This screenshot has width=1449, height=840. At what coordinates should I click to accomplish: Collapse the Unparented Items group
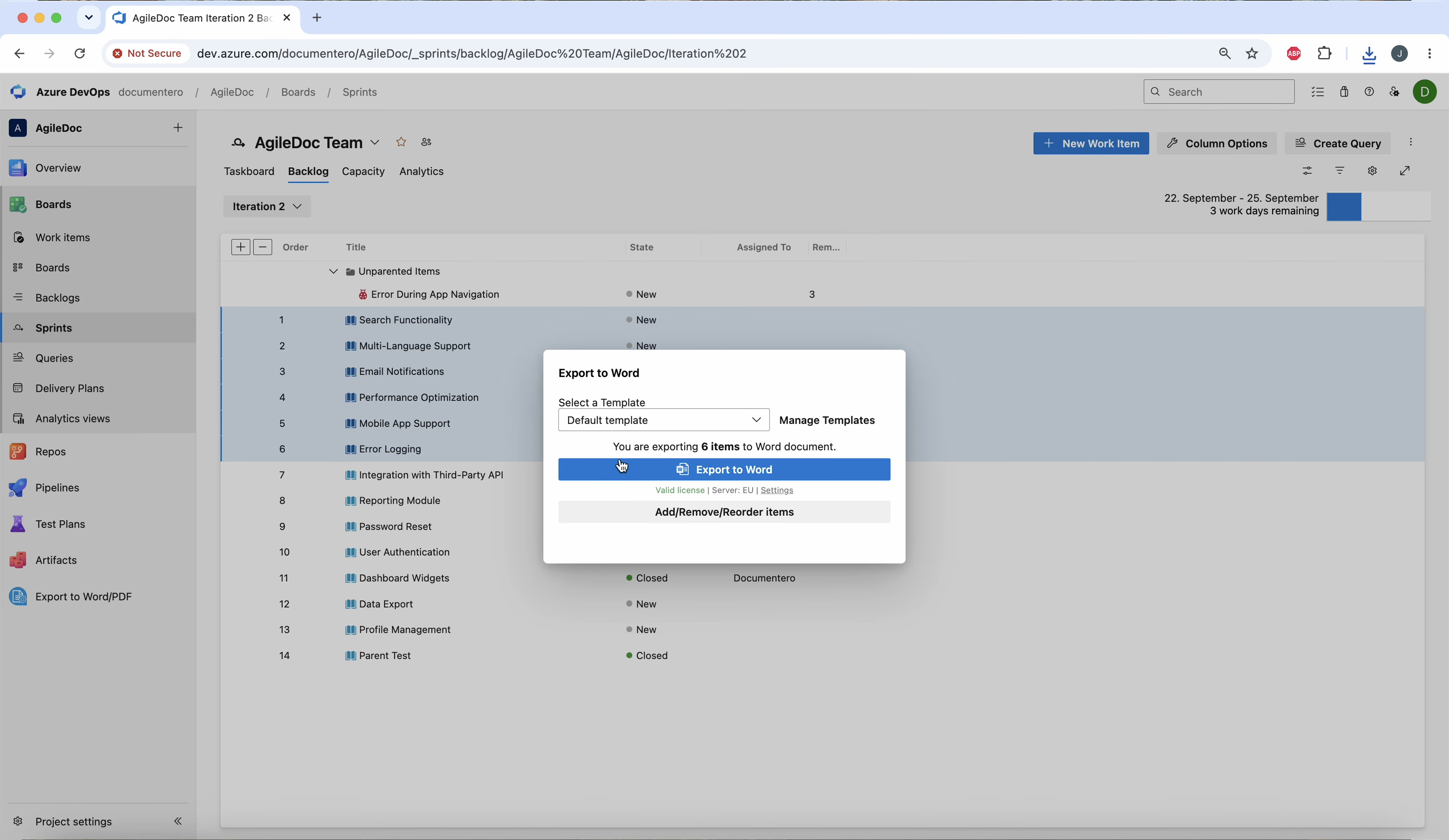333,271
